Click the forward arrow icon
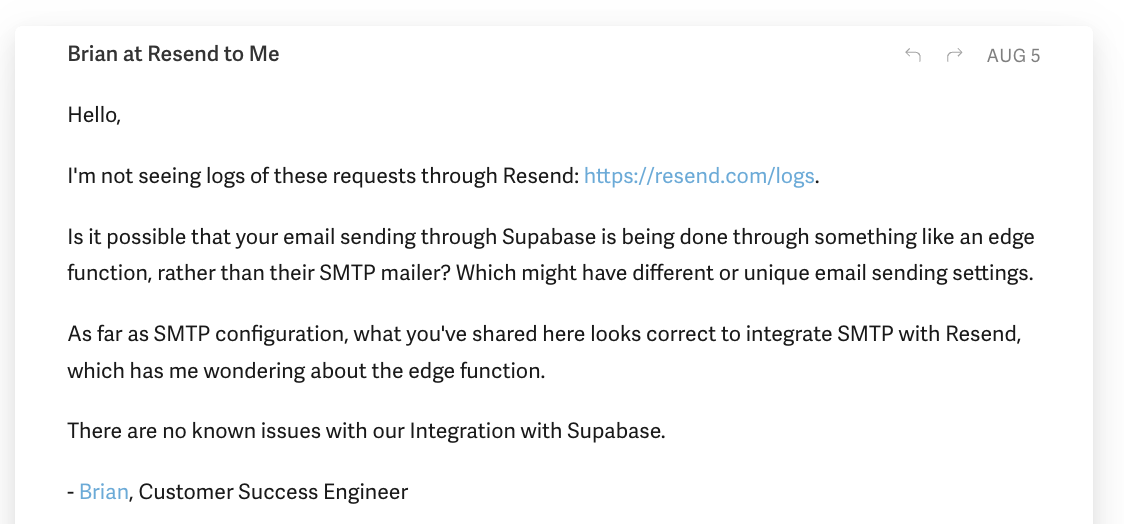The width and height of the screenshot is (1124, 524). pos(954,55)
